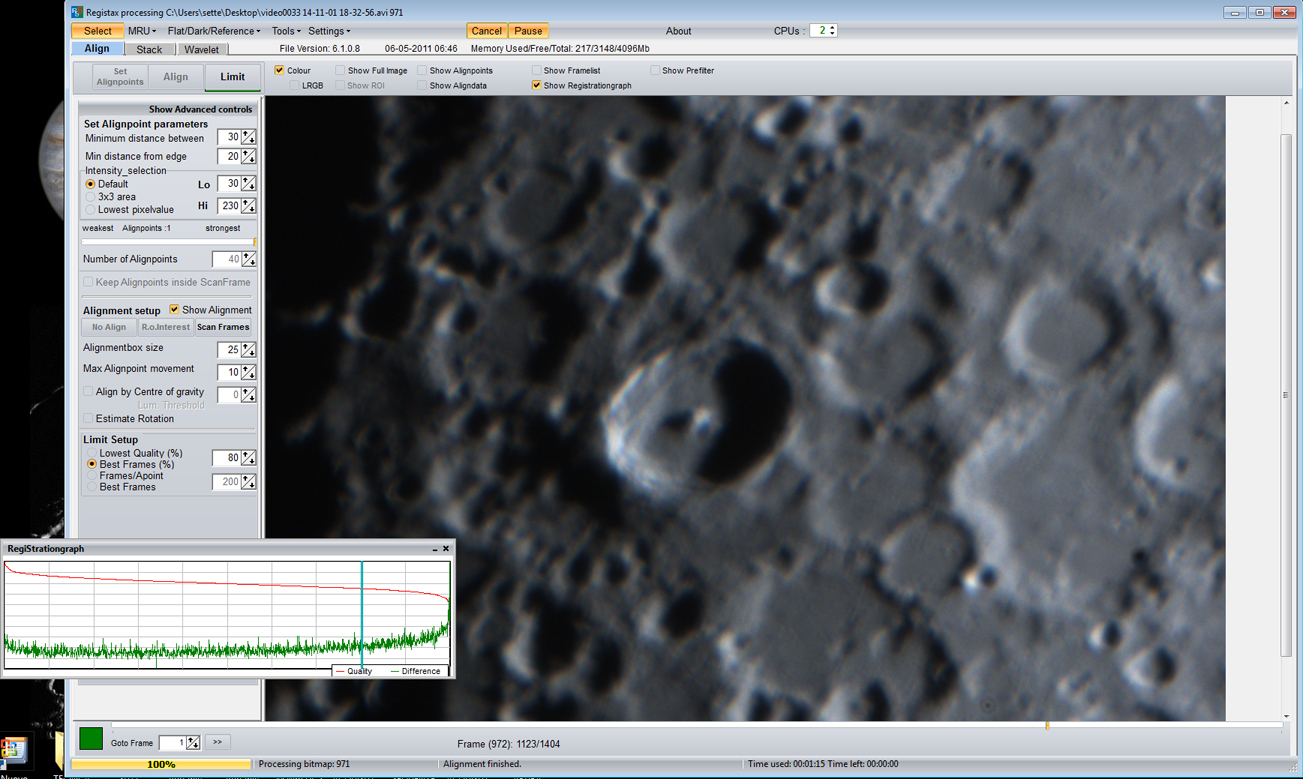Click the No Align setup button
Image resolution: width=1303 pixels, height=779 pixels.
click(109, 327)
